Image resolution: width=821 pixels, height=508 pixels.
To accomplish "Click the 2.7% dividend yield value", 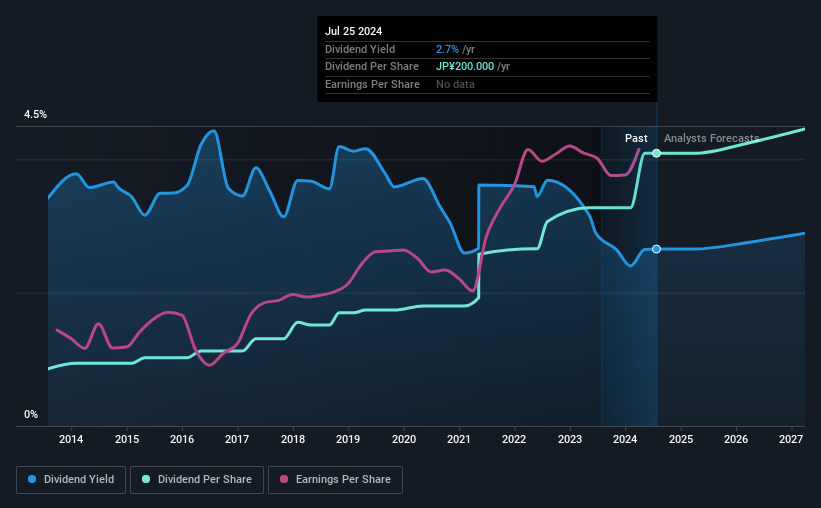I will [x=447, y=49].
